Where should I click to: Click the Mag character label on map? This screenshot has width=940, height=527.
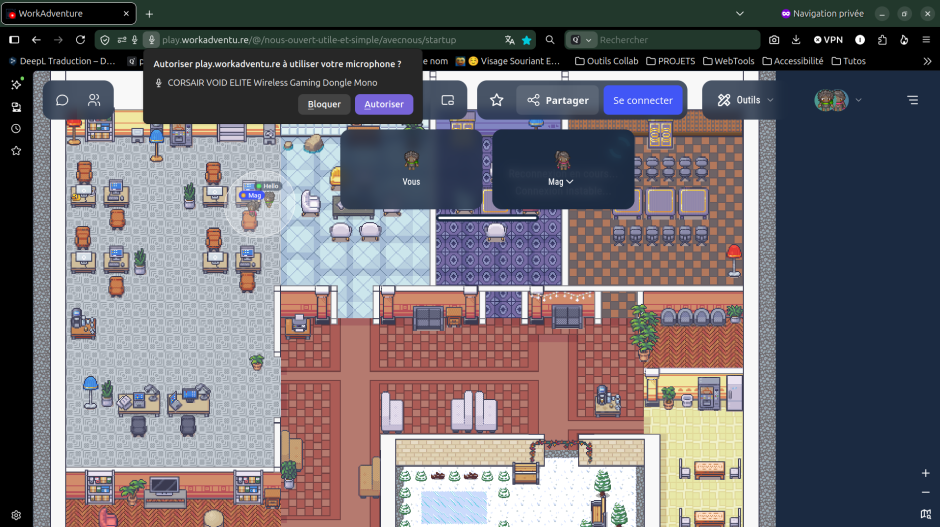tap(253, 195)
